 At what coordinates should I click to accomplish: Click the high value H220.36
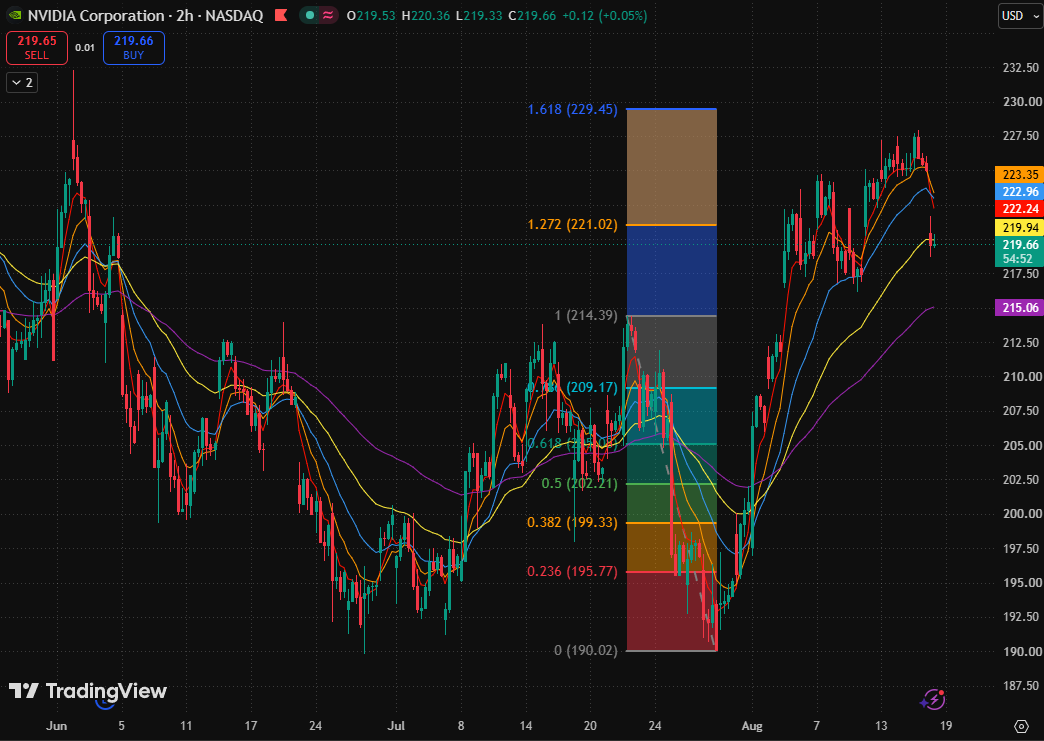coord(425,15)
